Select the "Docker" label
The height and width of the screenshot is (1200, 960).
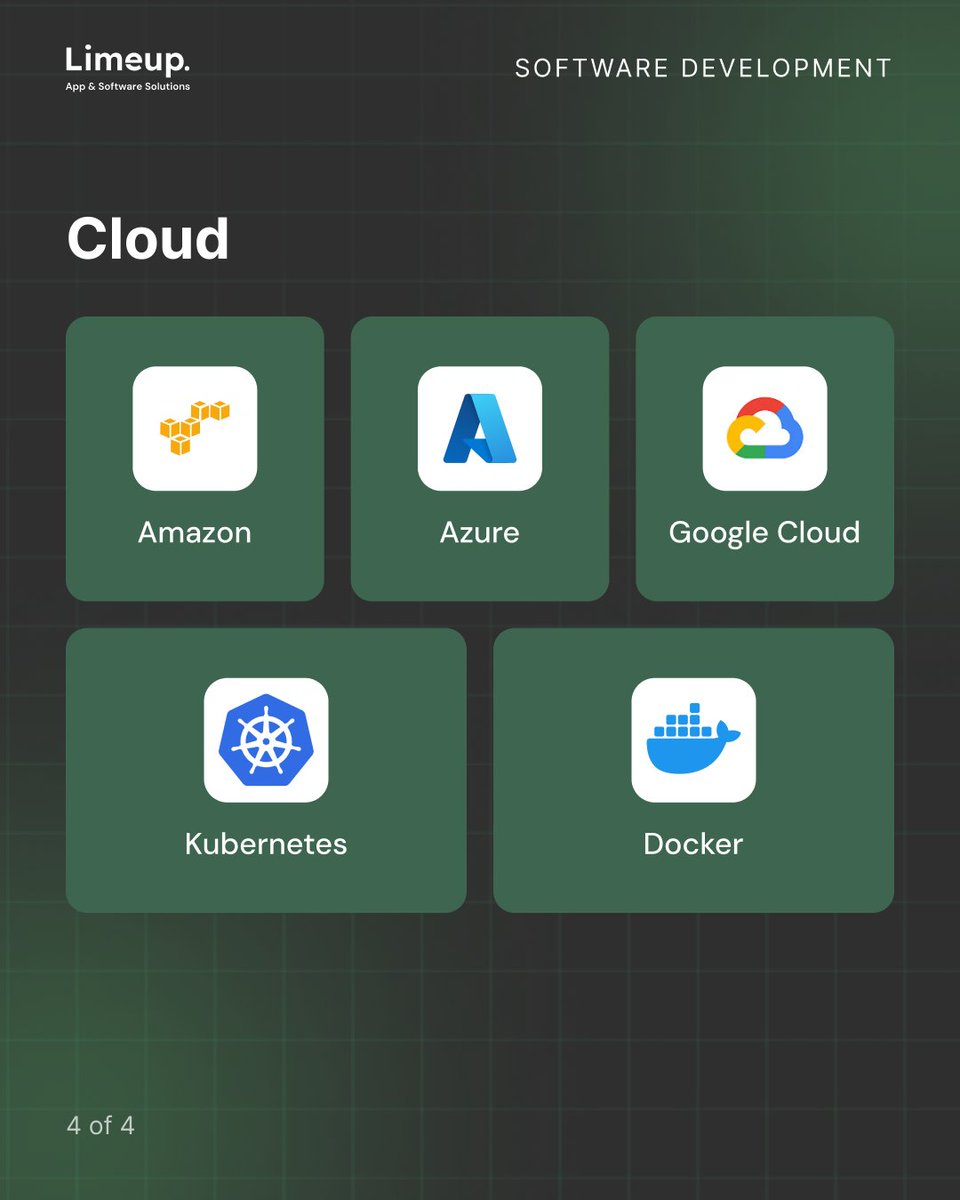(694, 844)
